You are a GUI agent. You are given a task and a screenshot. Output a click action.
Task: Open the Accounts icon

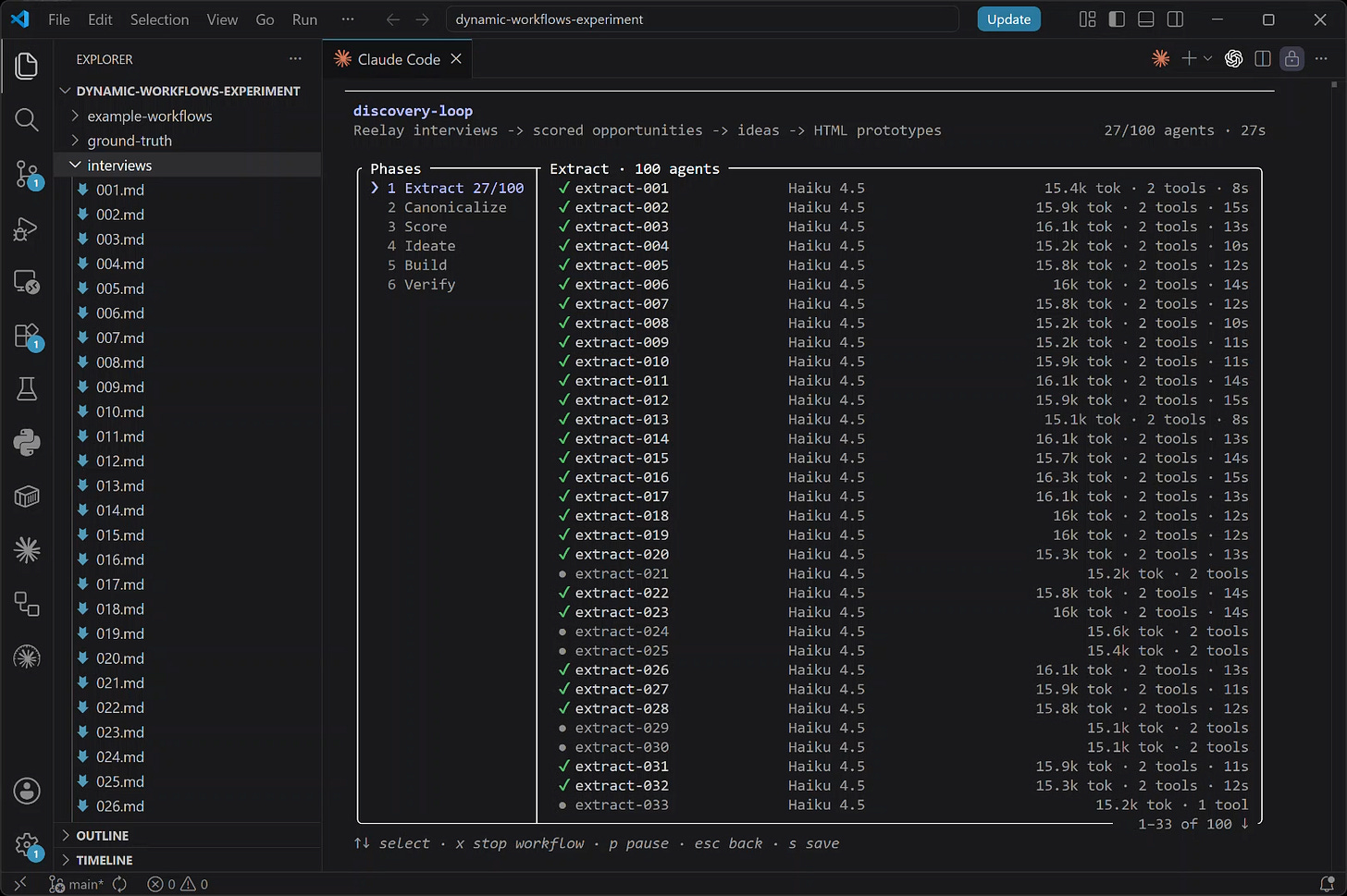(27, 792)
